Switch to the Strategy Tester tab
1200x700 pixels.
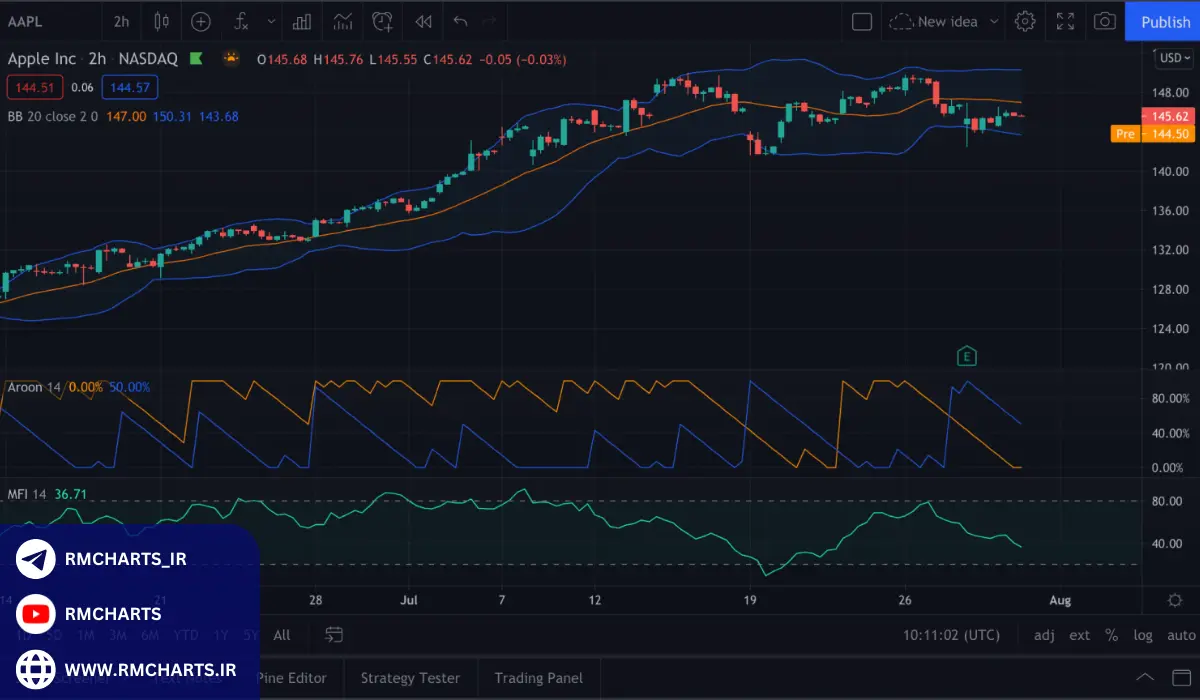pyautogui.click(x=410, y=678)
